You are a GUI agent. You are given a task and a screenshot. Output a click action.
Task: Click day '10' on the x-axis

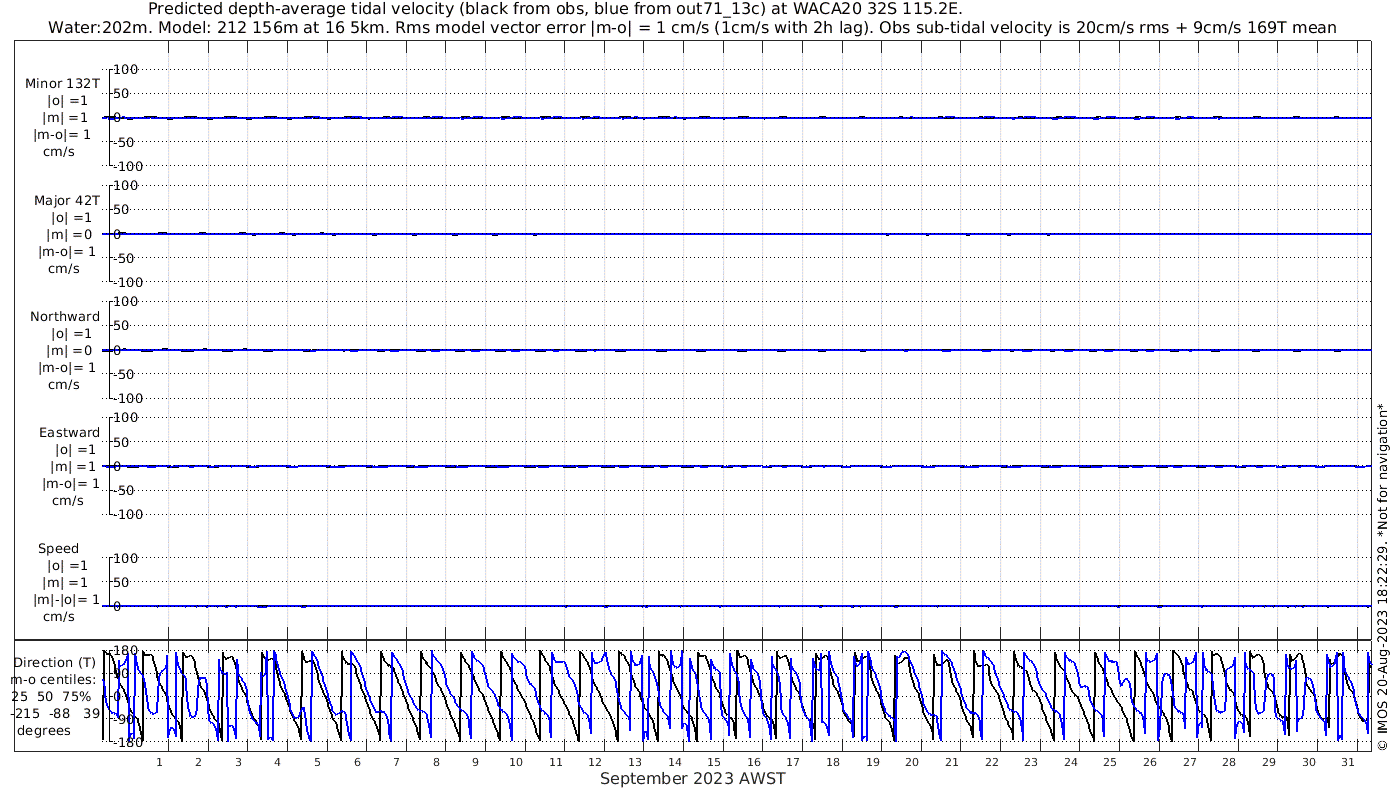click(x=516, y=762)
